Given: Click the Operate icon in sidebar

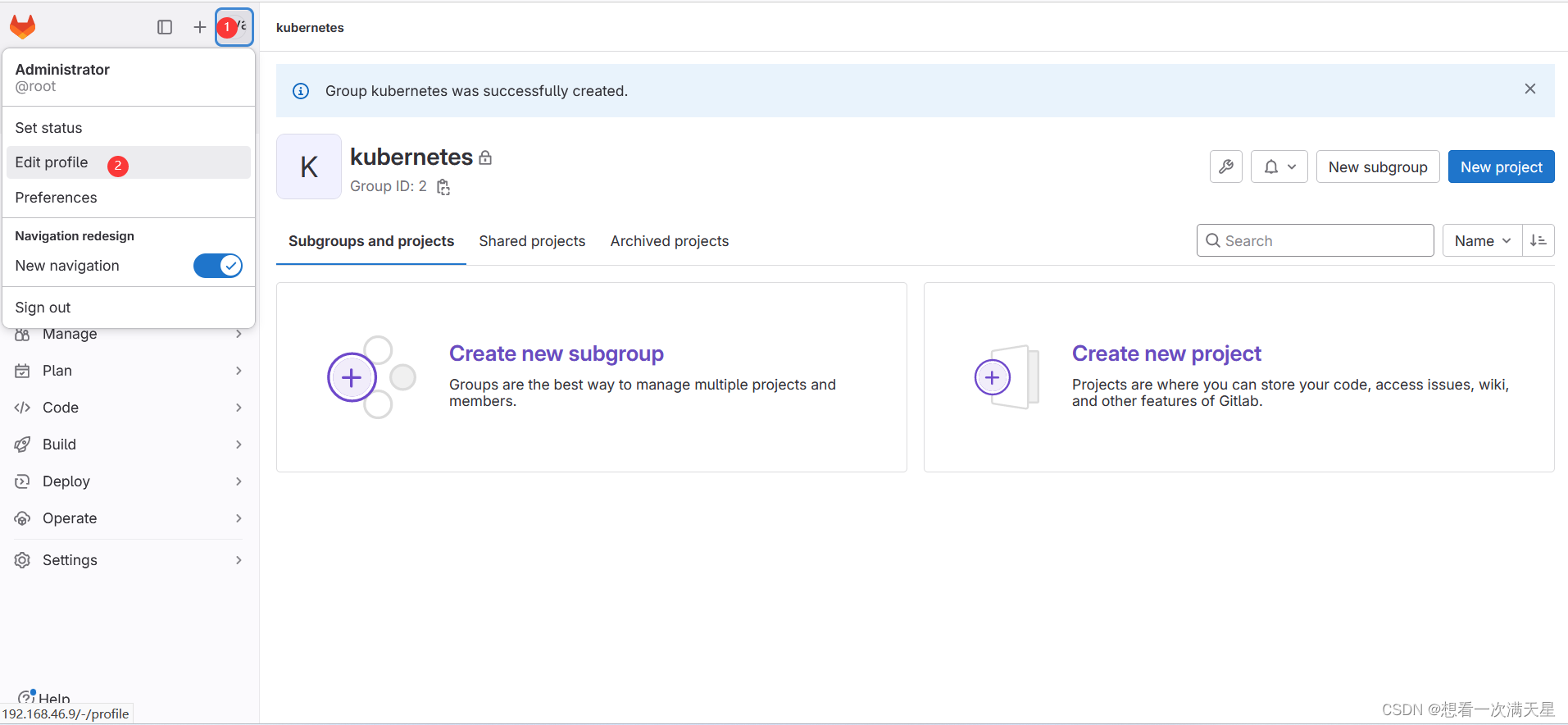Looking at the screenshot, I should click(22, 518).
